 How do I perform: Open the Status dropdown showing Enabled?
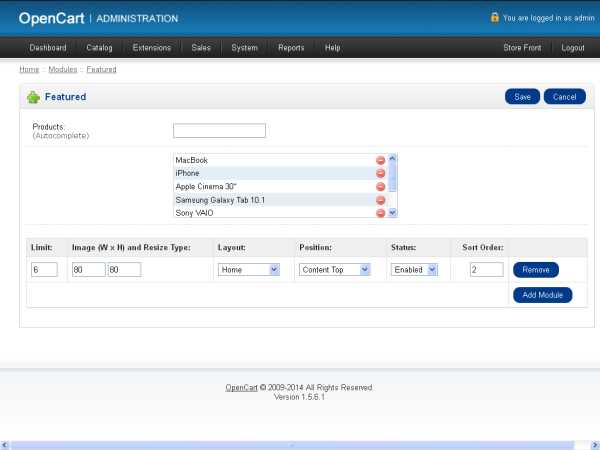click(x=415, y=269)
